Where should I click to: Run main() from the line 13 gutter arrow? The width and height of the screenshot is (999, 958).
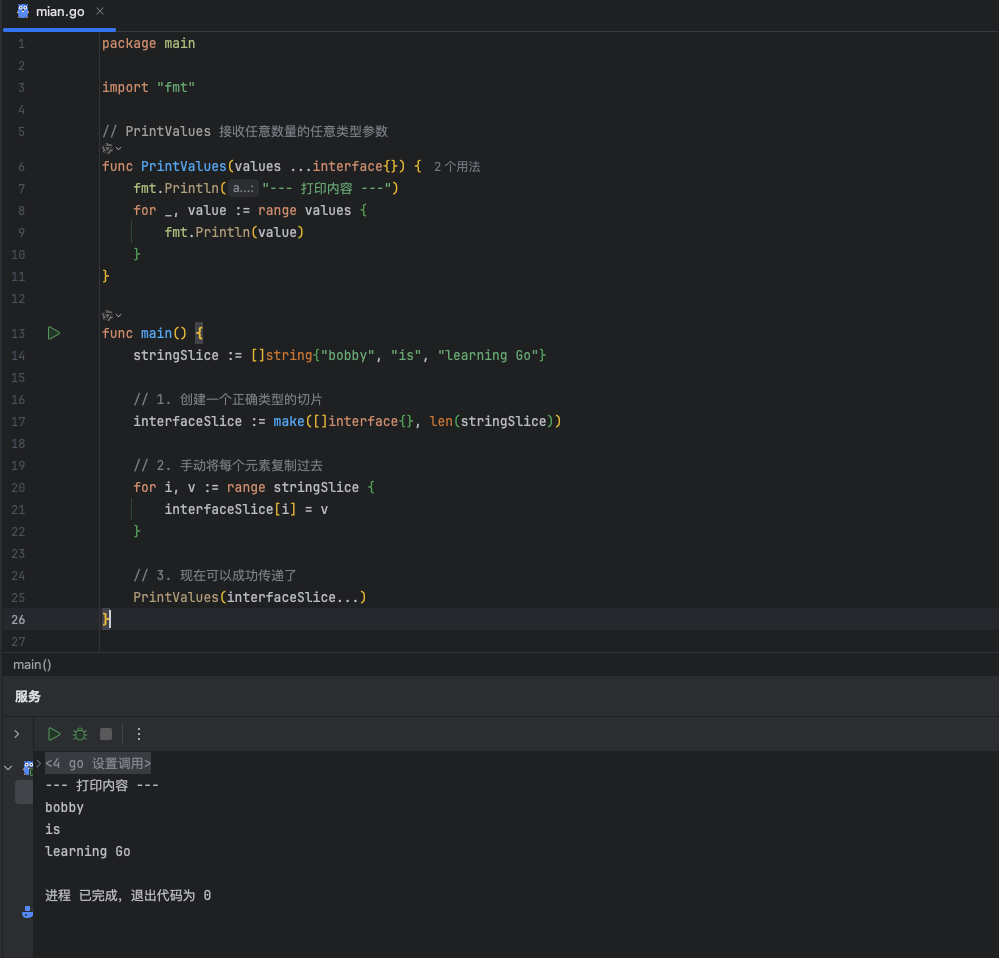[54, 333]
